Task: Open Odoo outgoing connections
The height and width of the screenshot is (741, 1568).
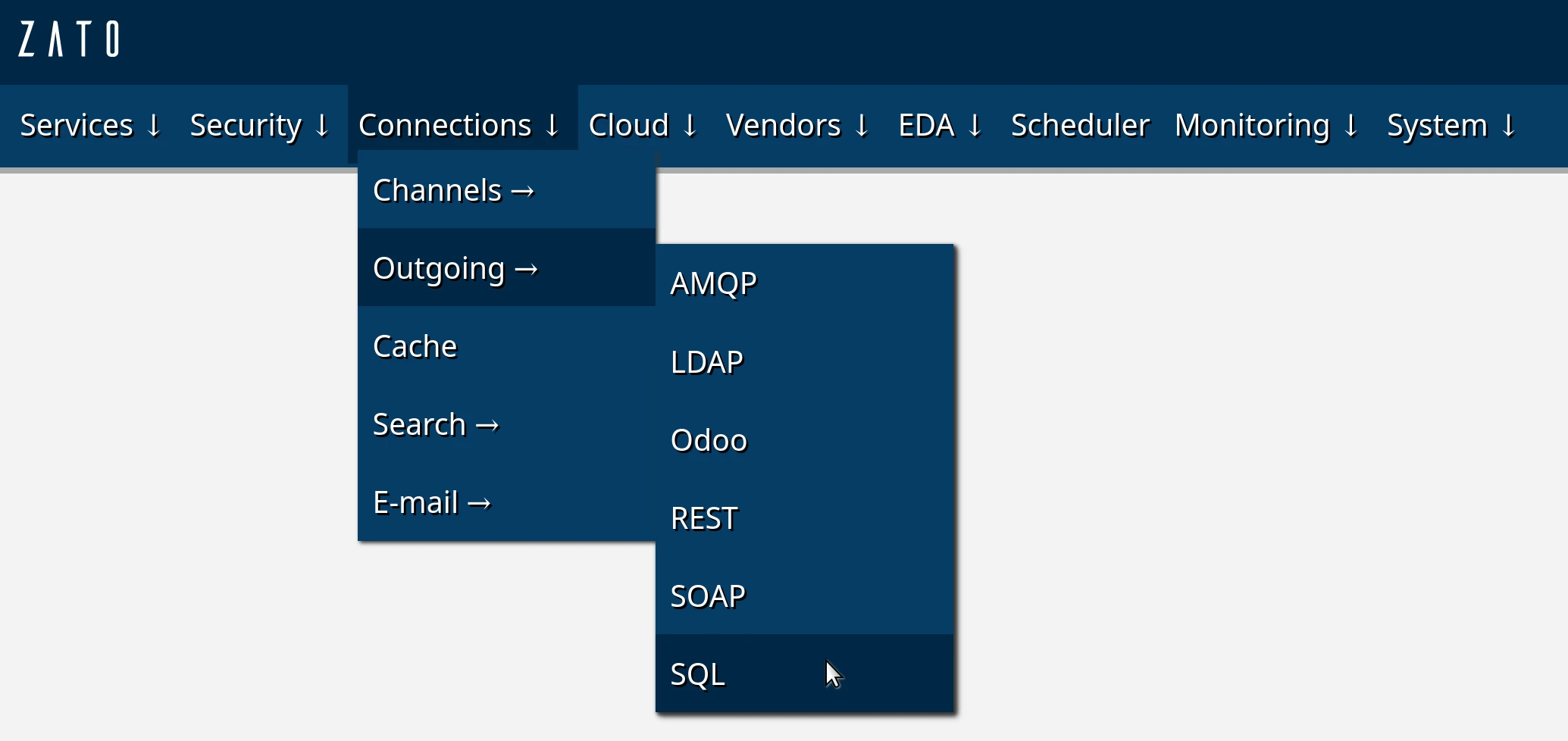Action: 709,440
